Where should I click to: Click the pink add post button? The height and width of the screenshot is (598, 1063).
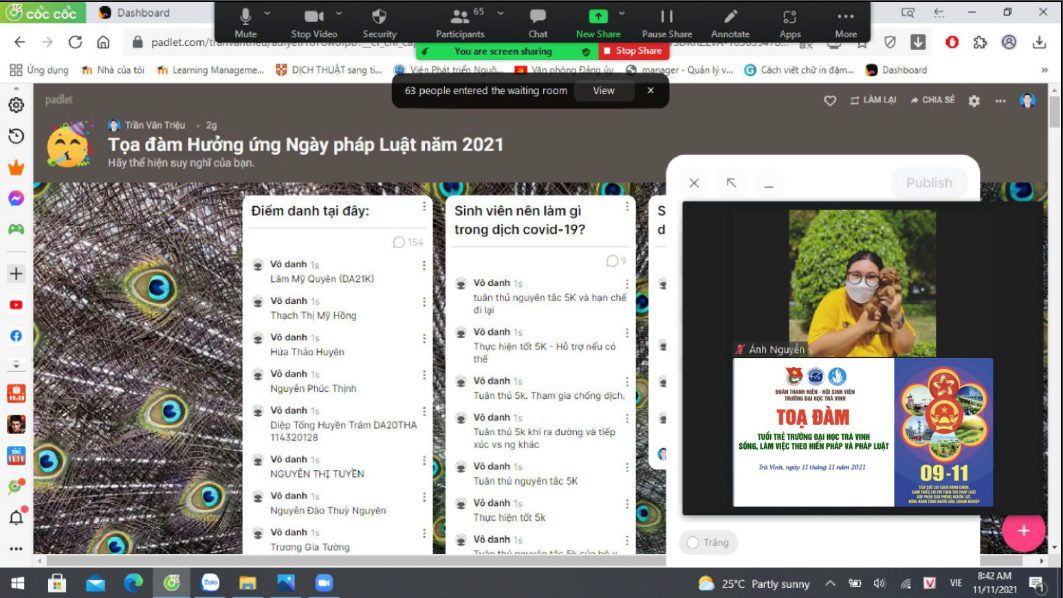1023,531
